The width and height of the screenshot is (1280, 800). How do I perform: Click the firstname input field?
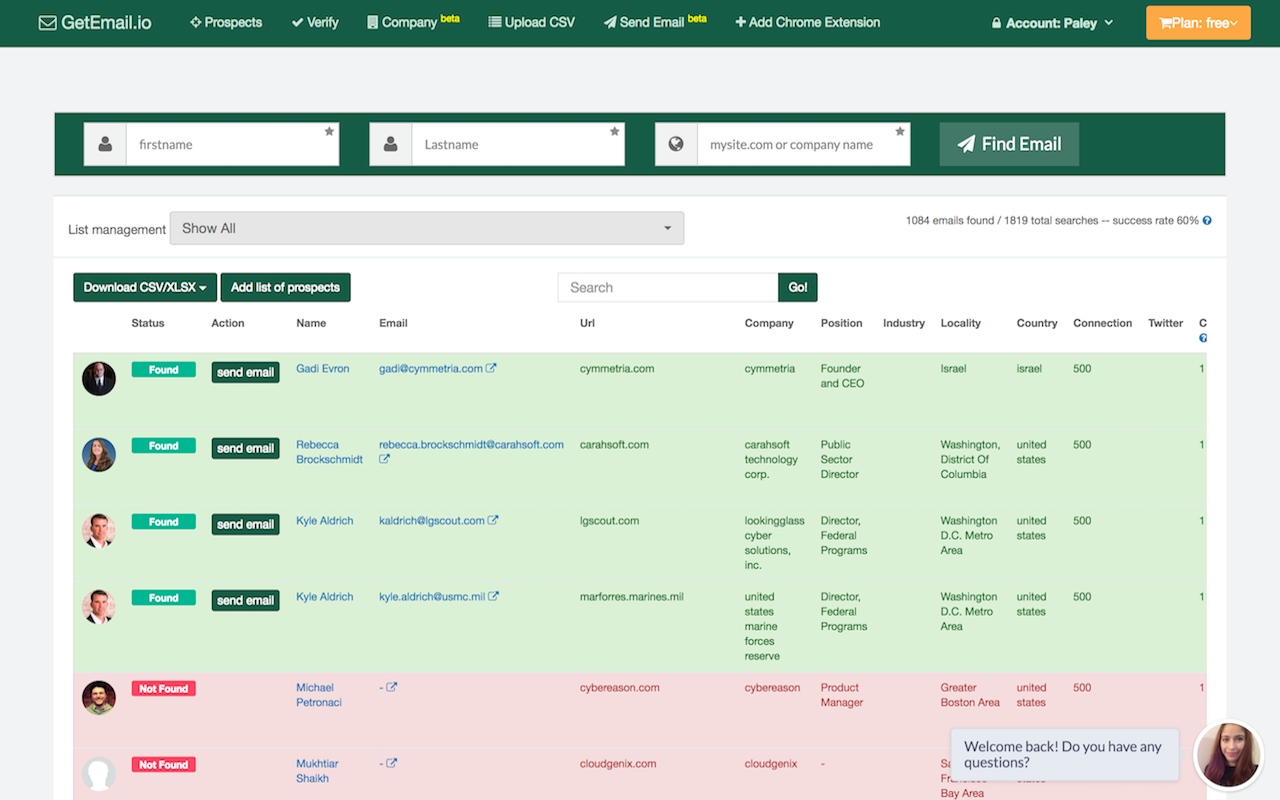(x=232, y=144)
